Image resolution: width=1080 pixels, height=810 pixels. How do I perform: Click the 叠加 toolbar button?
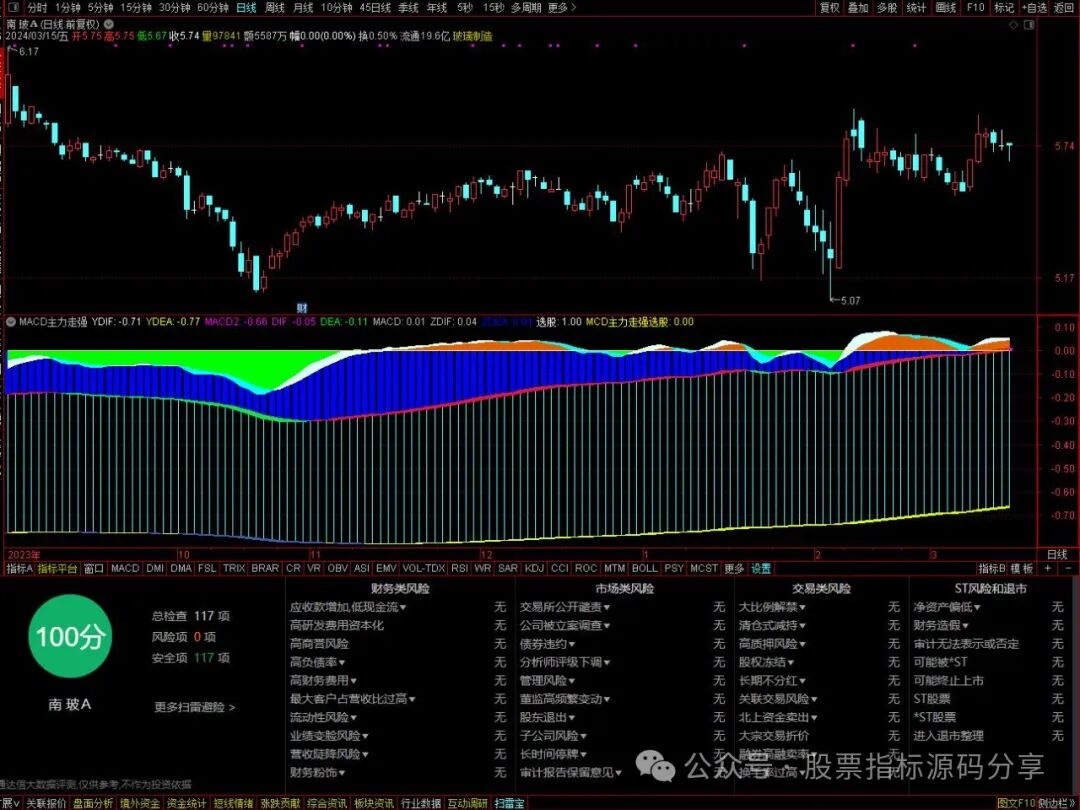[x=858, y=8]
